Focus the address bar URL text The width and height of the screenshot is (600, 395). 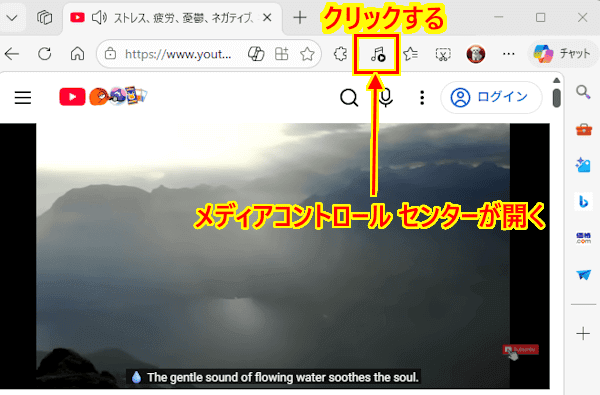coord(178,54)
